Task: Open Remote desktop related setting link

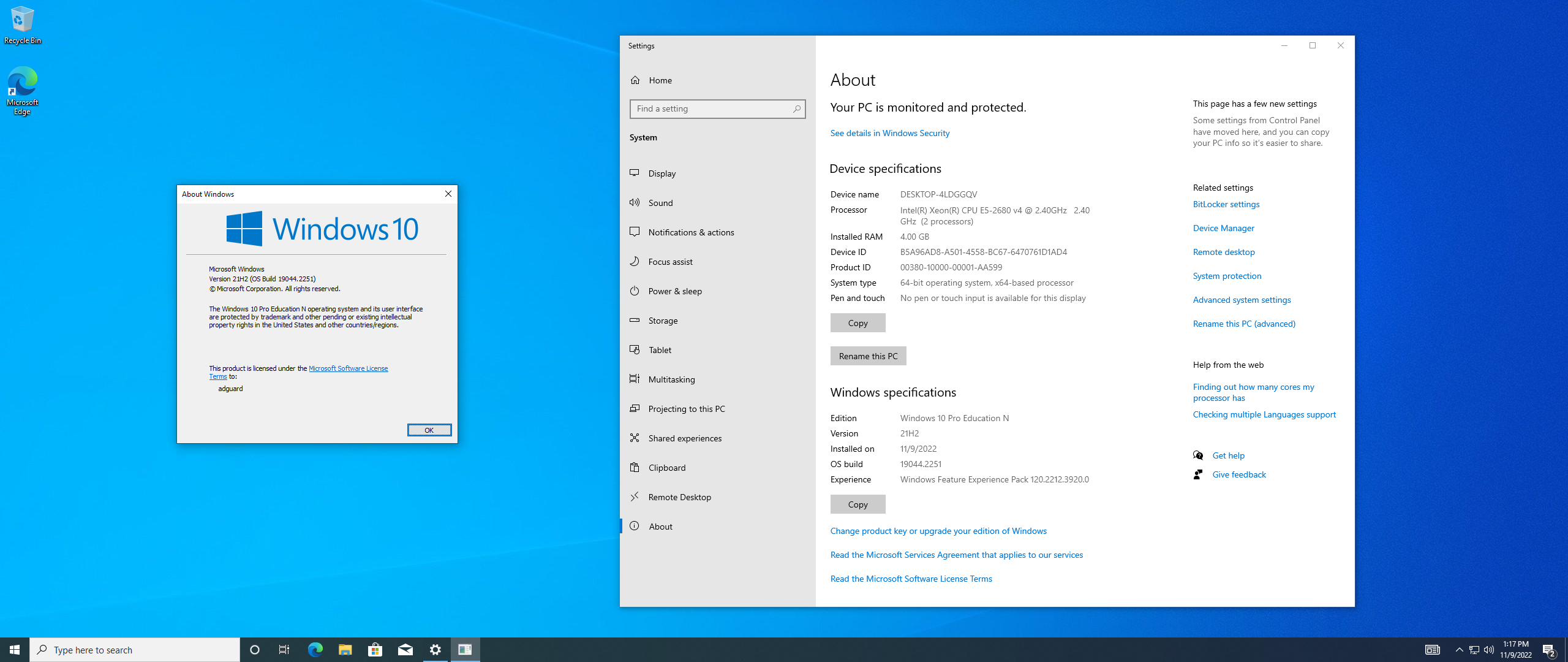Action: pyautogui.click(x=1223, y=252)
